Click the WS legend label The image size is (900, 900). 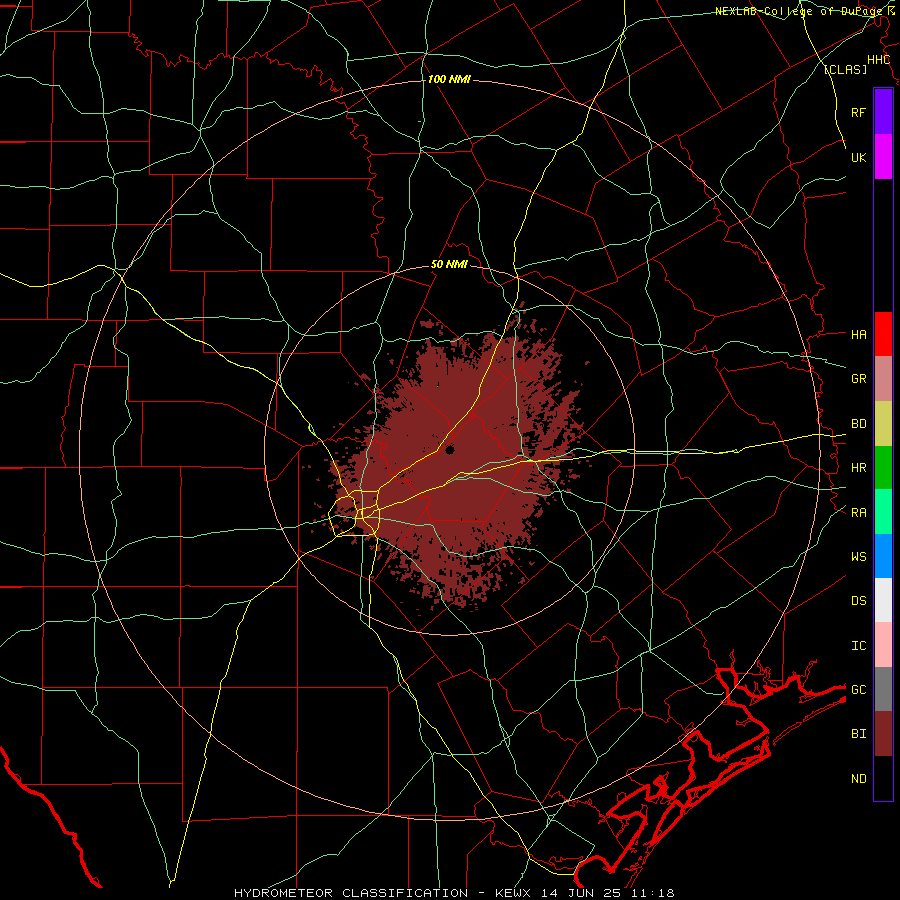click(x=858, y=557)
